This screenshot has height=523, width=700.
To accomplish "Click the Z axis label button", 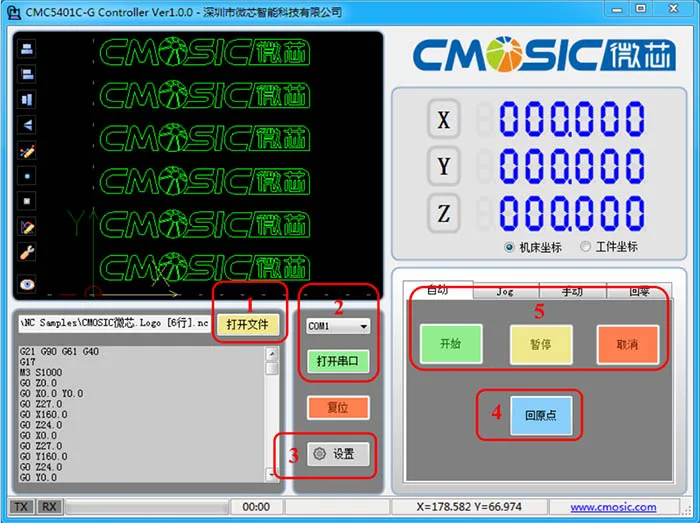I will [443, 213].
